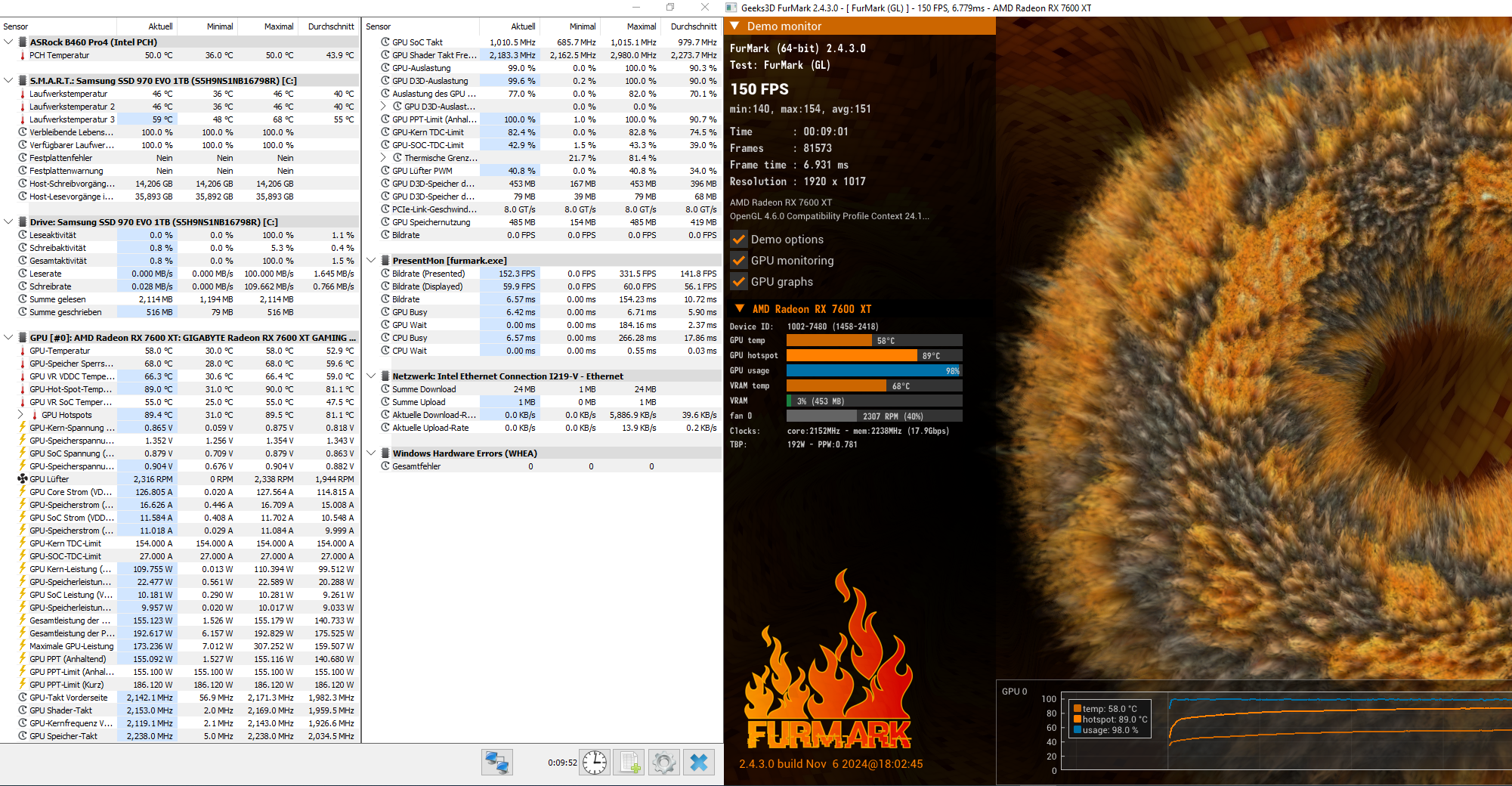Open HWiNFO sensor settings gear icon

tap(664, 763)
